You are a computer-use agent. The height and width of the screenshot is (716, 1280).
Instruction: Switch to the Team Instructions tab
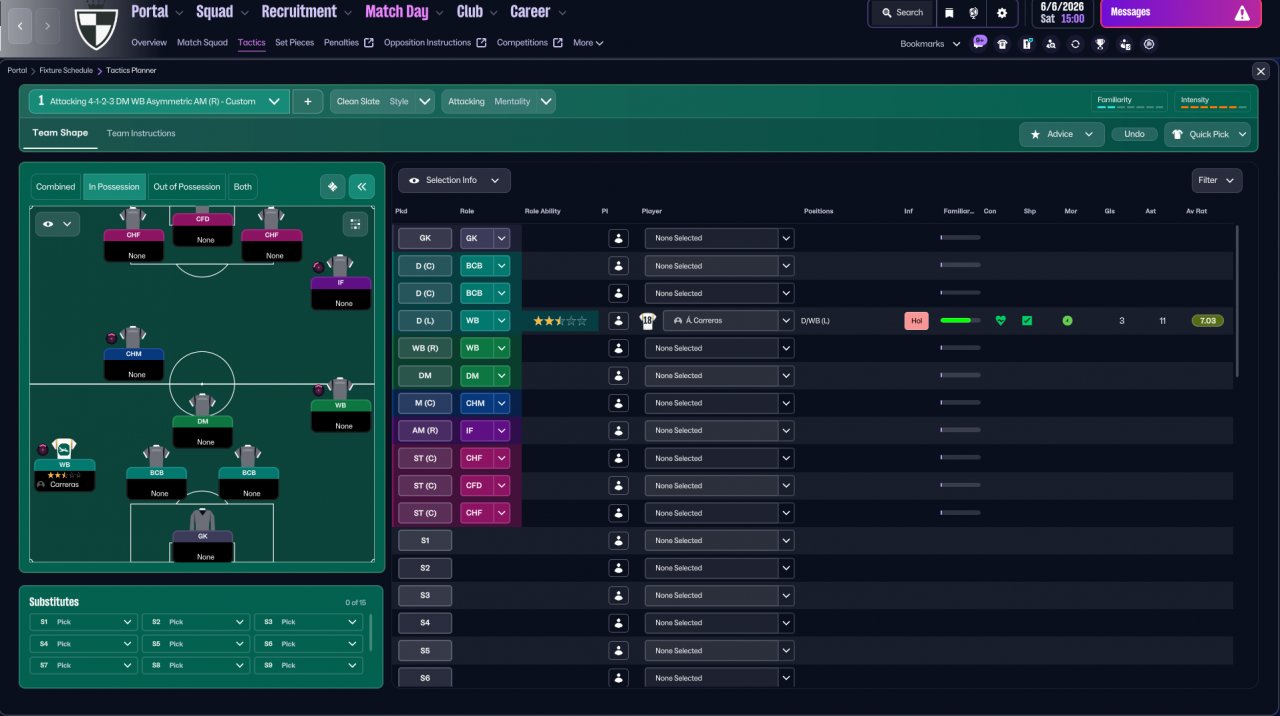(x=141, y=133)
